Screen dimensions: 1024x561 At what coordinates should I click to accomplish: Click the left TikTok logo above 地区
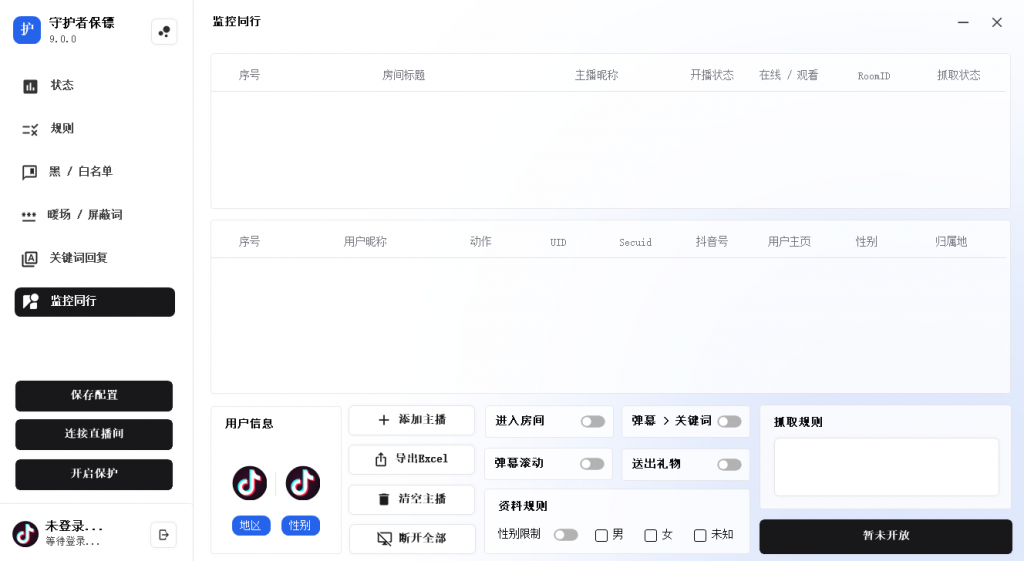point(250,483)
